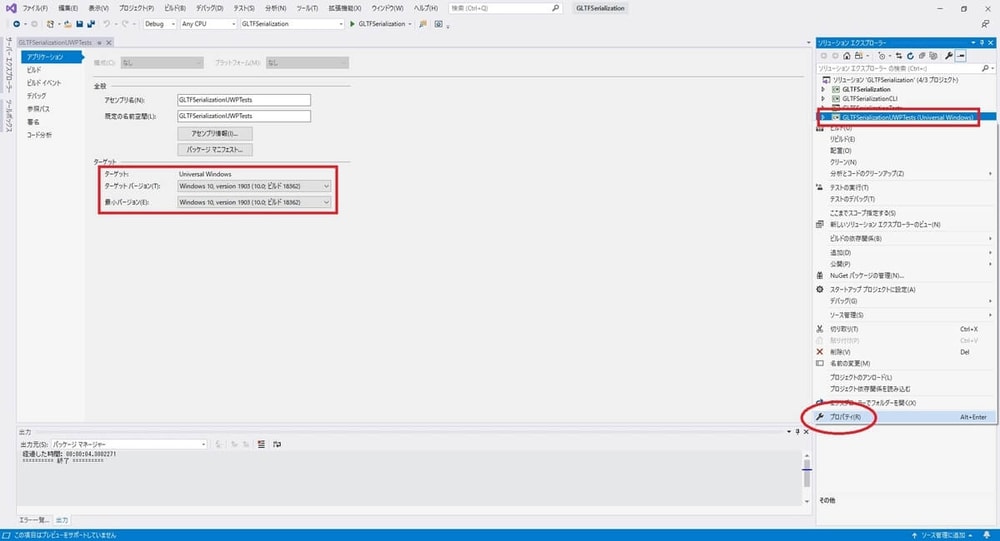Viewport: 1000px width, 541px height.
Task: Click the Visual Studio logo icon
Action: coord(10,8)
